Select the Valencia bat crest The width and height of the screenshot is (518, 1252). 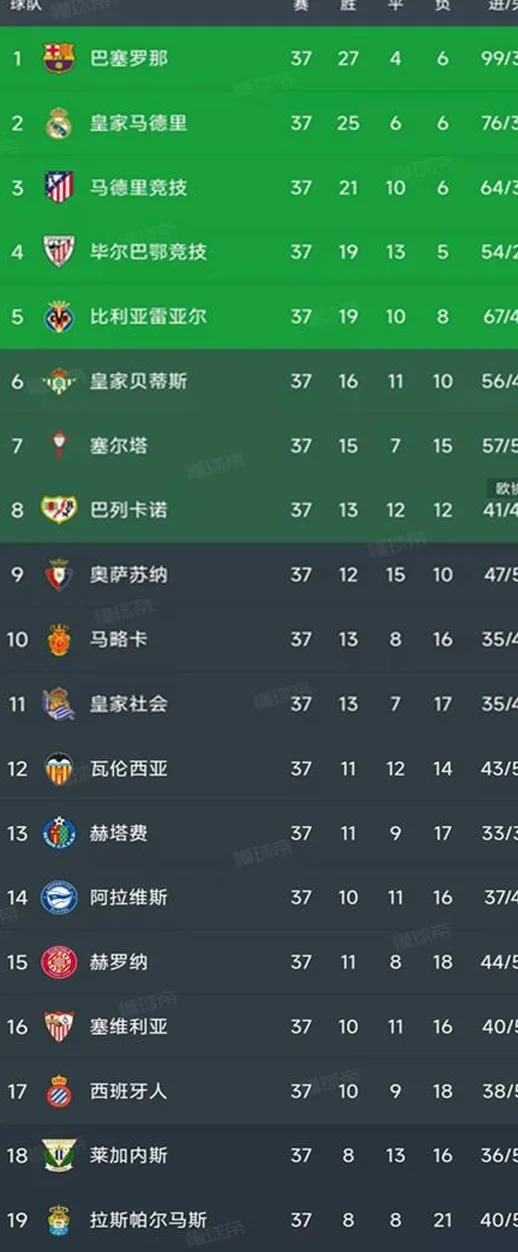pos(59,768)
